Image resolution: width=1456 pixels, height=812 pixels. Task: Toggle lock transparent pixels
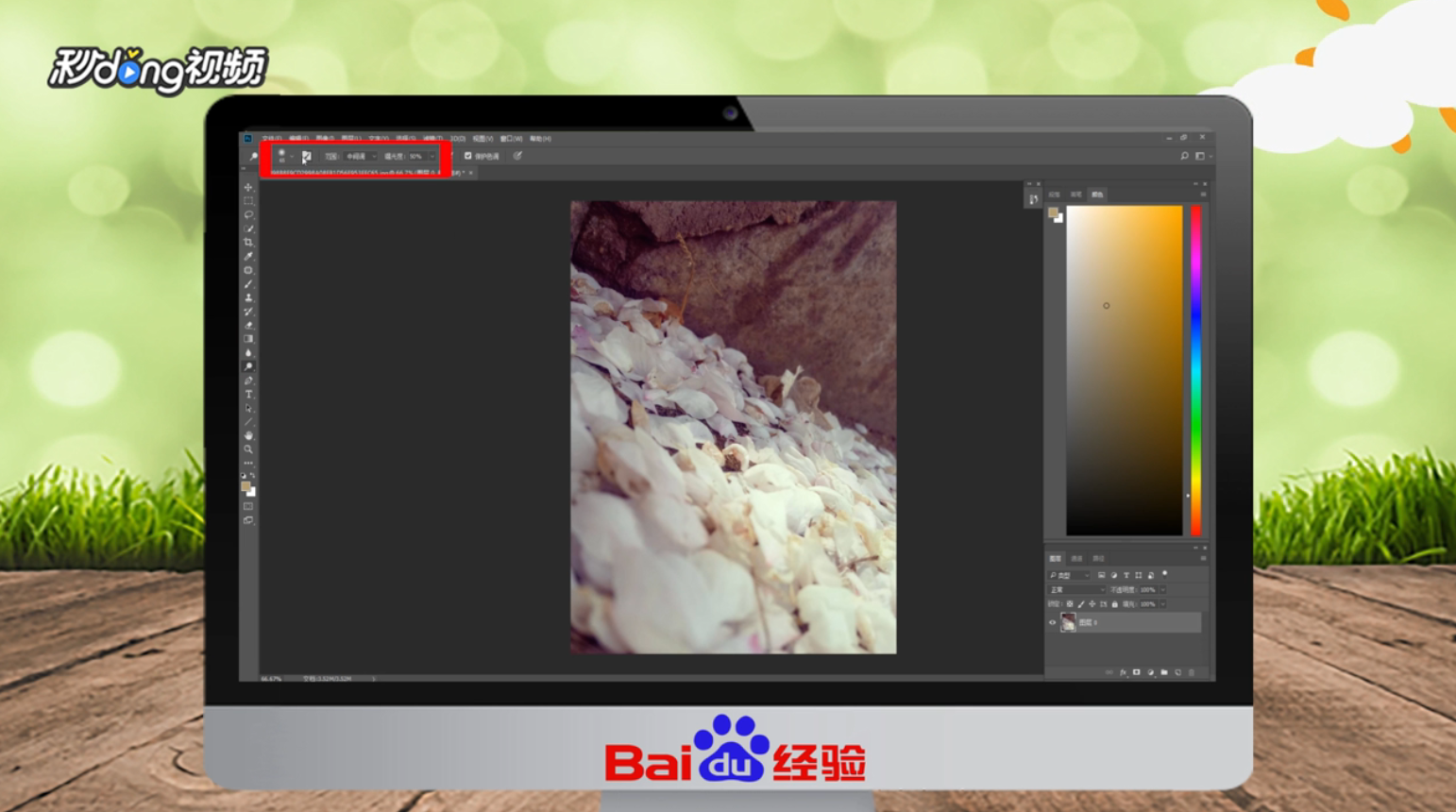pos(1070,604)
